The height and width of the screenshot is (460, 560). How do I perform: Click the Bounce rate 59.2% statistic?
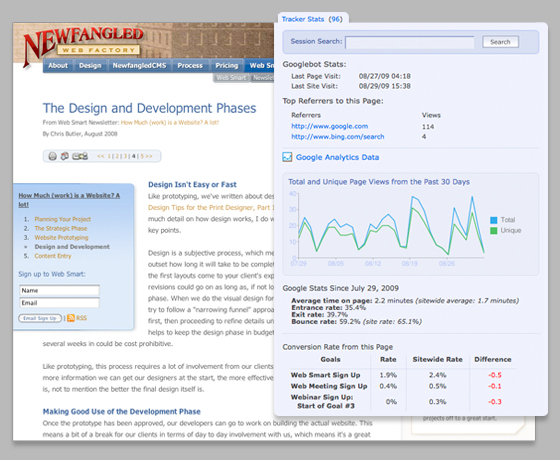click(356, 322)
